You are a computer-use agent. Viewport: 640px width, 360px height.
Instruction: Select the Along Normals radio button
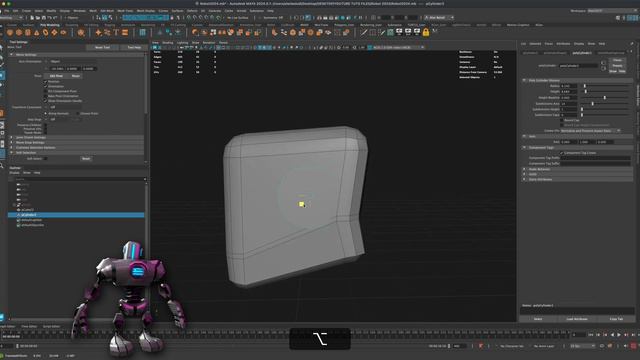click(46, 113)
